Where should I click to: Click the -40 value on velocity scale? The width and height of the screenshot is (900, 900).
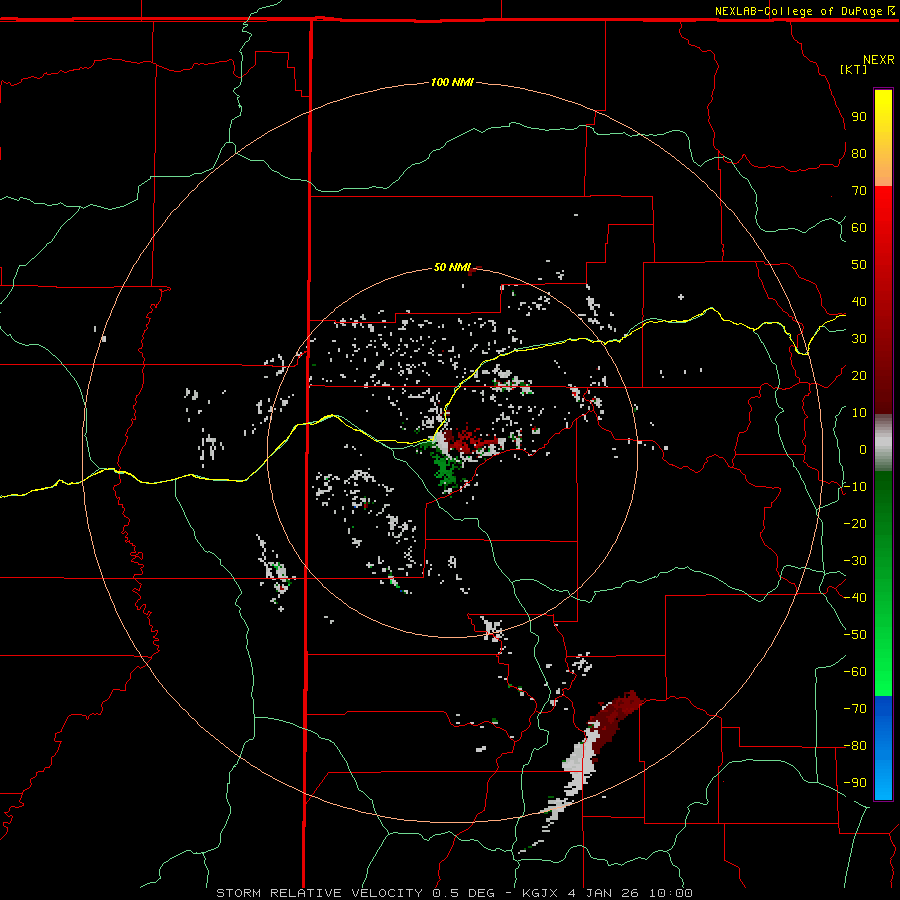855,598
